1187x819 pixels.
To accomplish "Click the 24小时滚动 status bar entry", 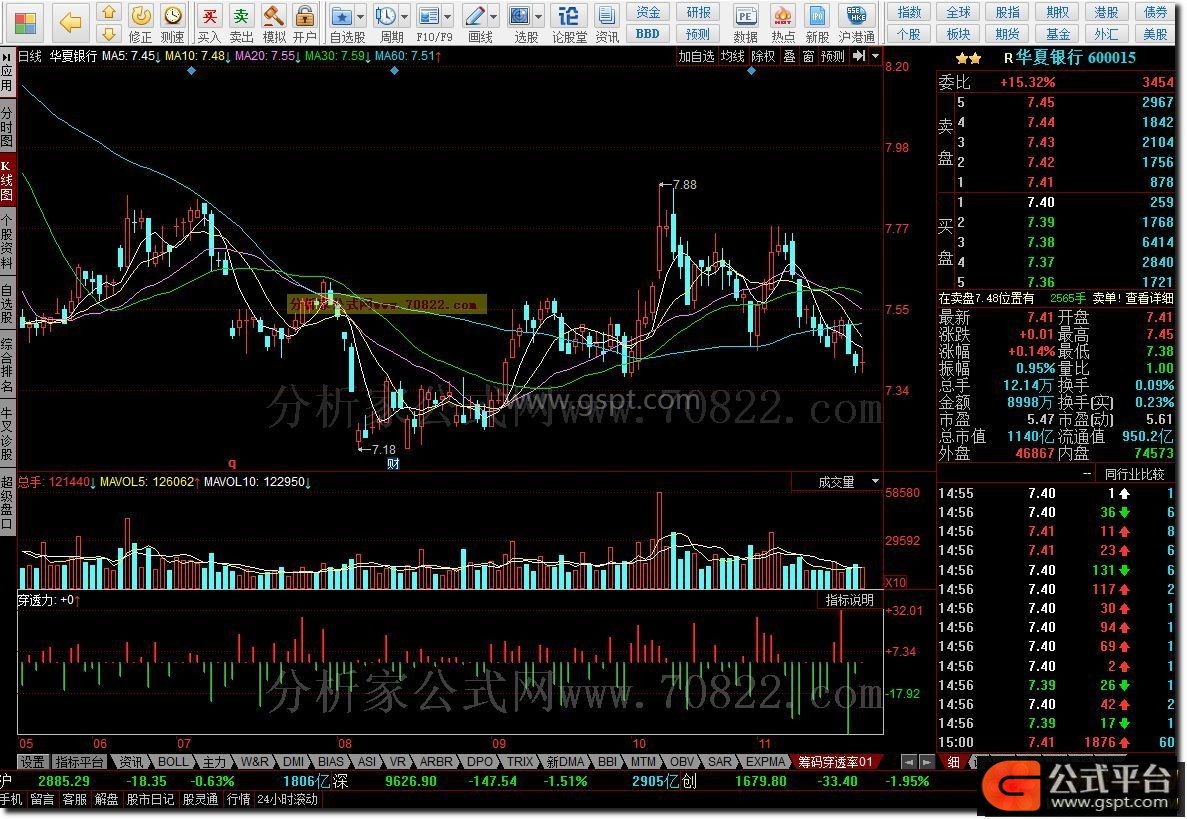I will coord(287,799).
